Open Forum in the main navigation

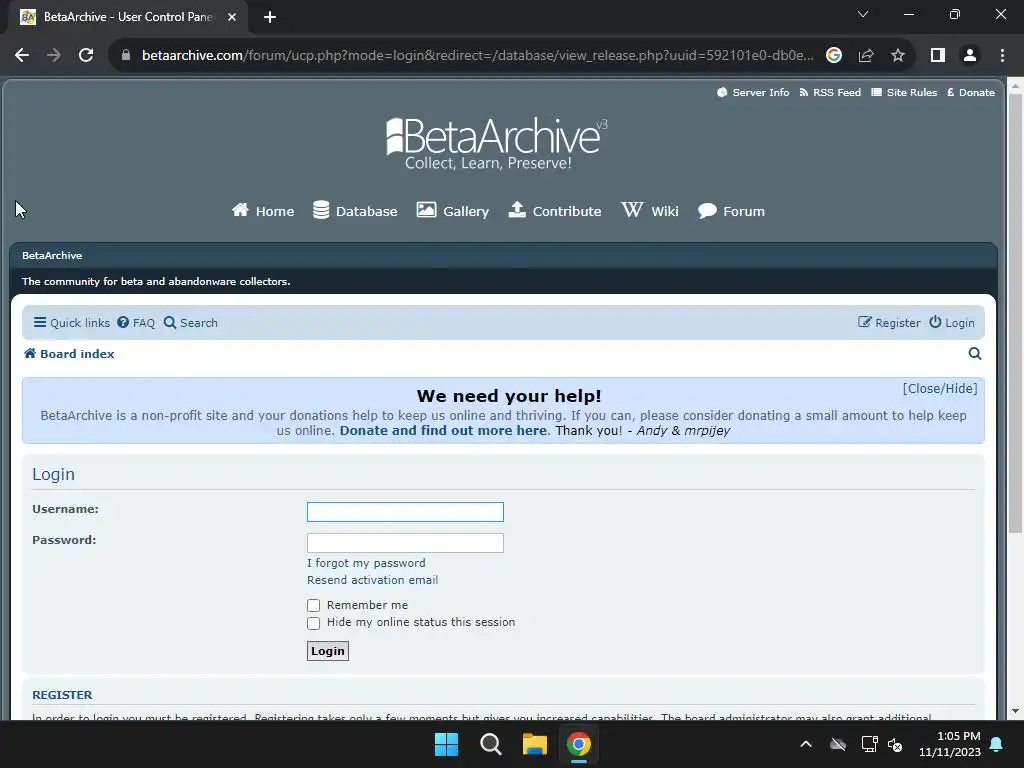point(731,211)
